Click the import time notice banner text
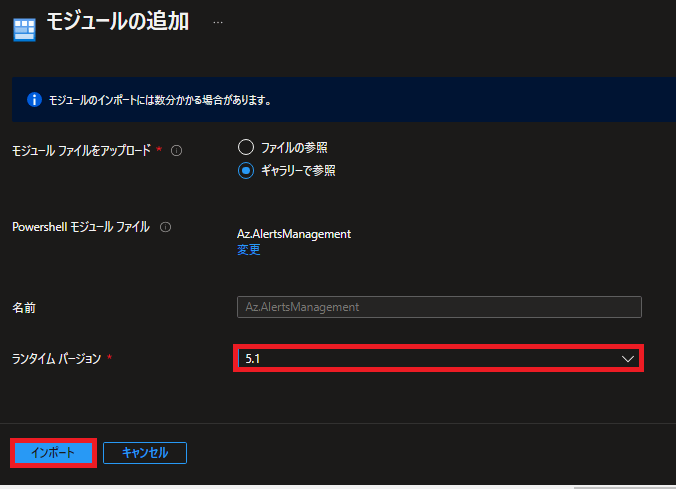The width and height of the screenshot is (676, 489). click(160, 100)
